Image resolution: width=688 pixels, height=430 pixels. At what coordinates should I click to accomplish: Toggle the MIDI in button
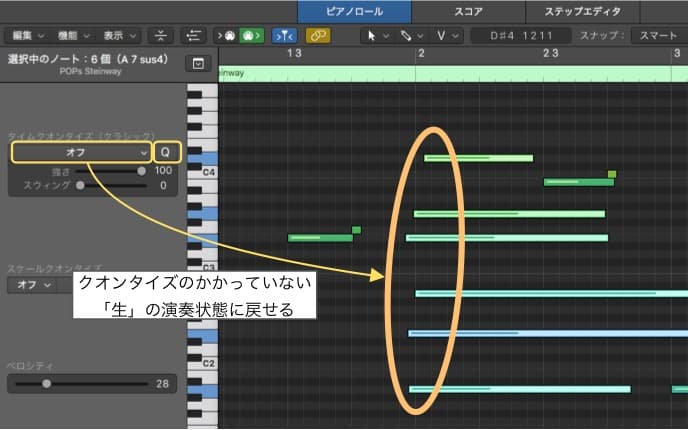coord(227,35)
